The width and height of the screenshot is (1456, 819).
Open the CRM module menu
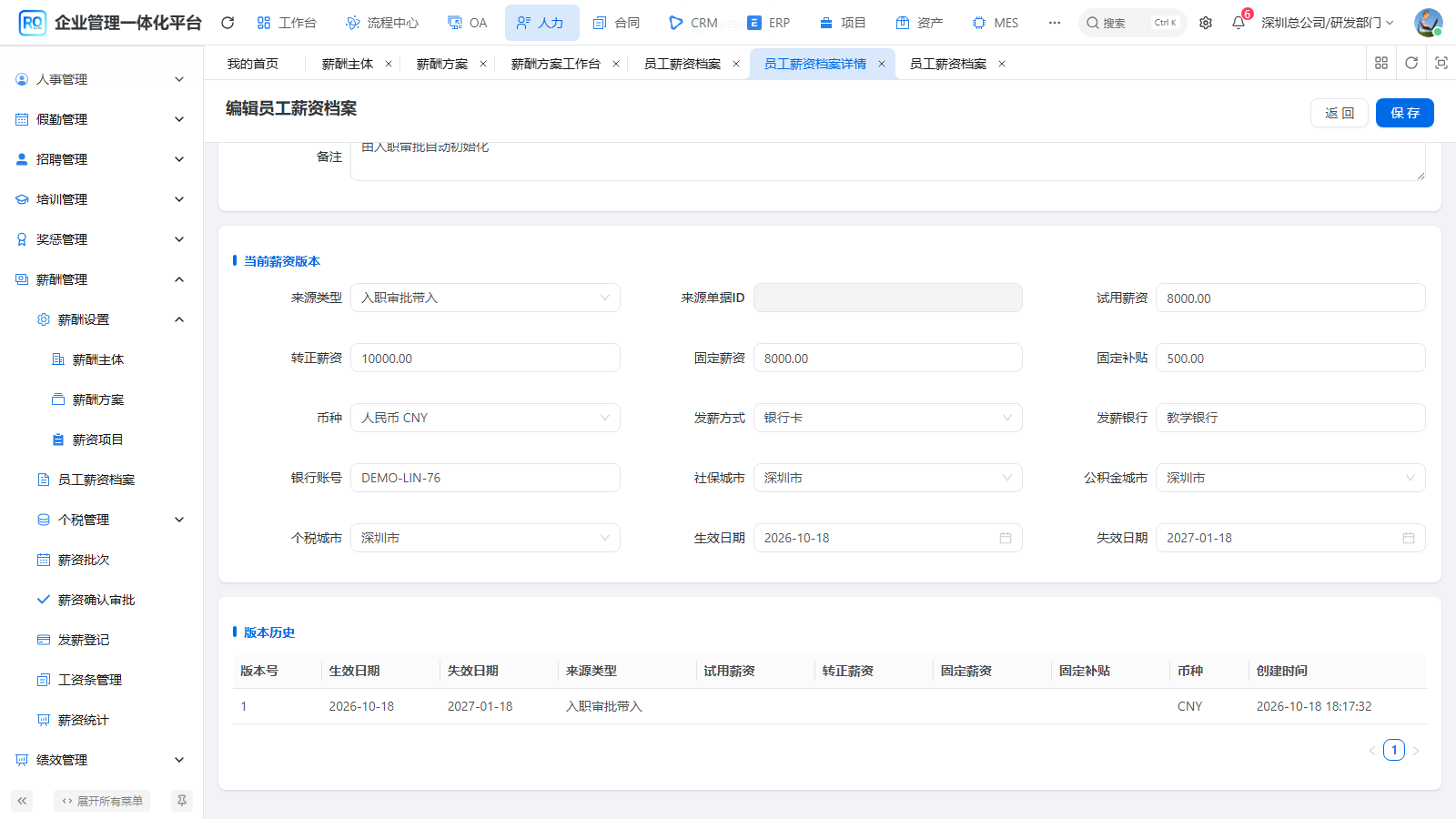coord(693,23)
